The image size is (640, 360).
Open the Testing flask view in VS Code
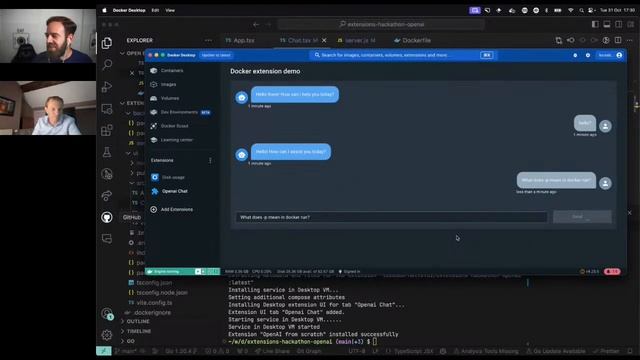[107, 152]
